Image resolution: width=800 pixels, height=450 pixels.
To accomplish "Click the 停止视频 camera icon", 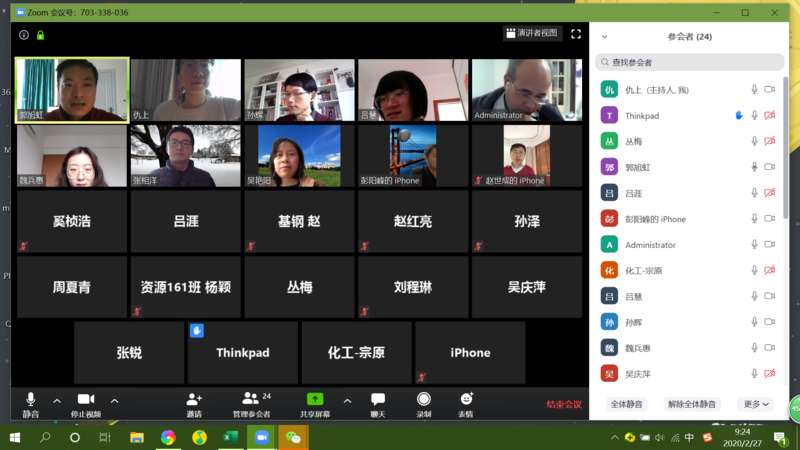I will pos(85,399).
